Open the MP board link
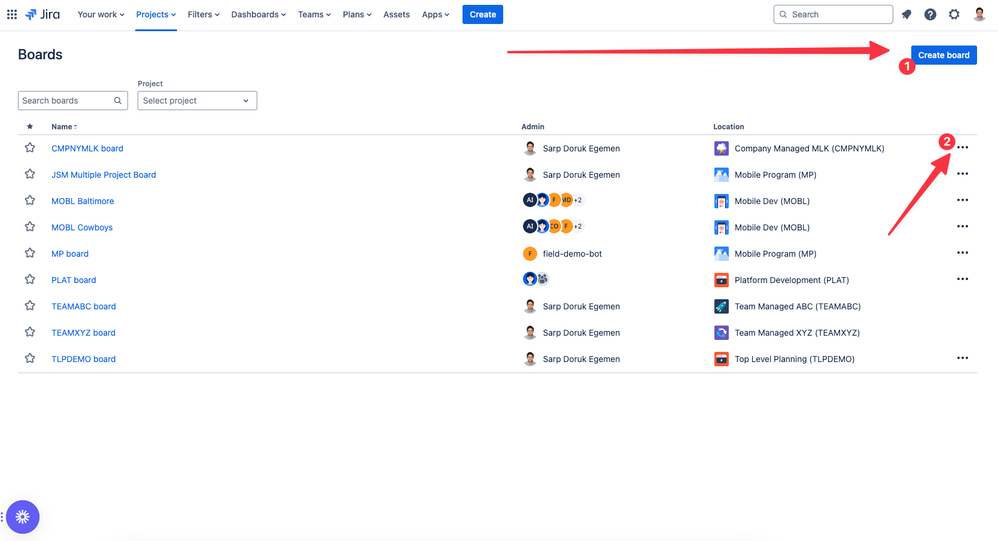The height and width of the screenshot is (541, 998). click(x=70, y=253)
